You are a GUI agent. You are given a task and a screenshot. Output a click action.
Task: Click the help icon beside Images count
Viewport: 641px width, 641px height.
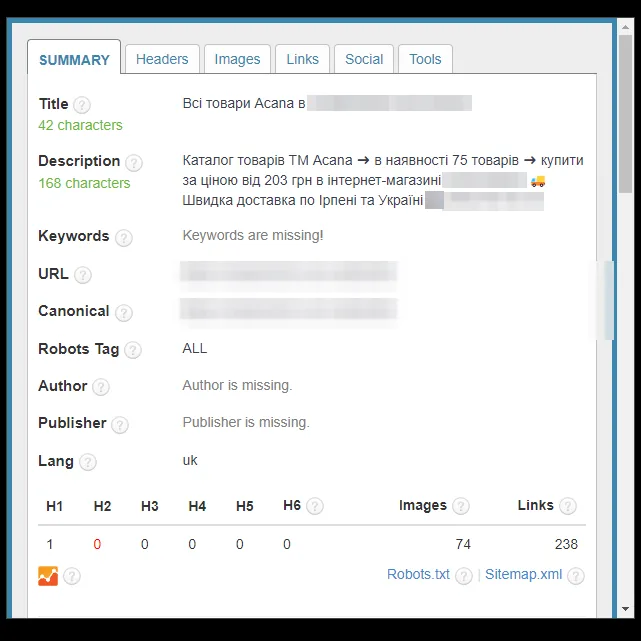point(461,506)
